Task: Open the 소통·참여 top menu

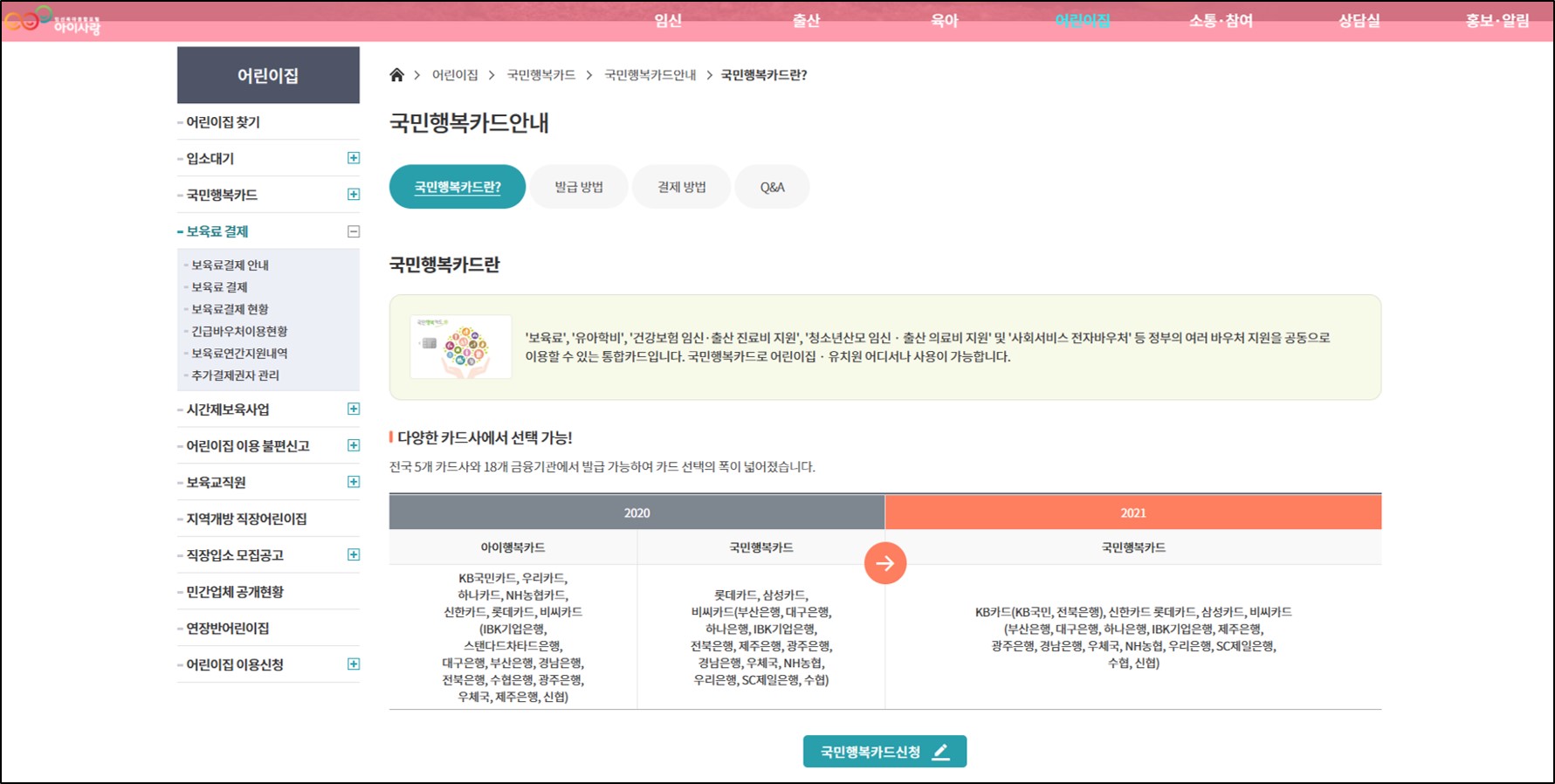Action: (x=1221, y=21)
